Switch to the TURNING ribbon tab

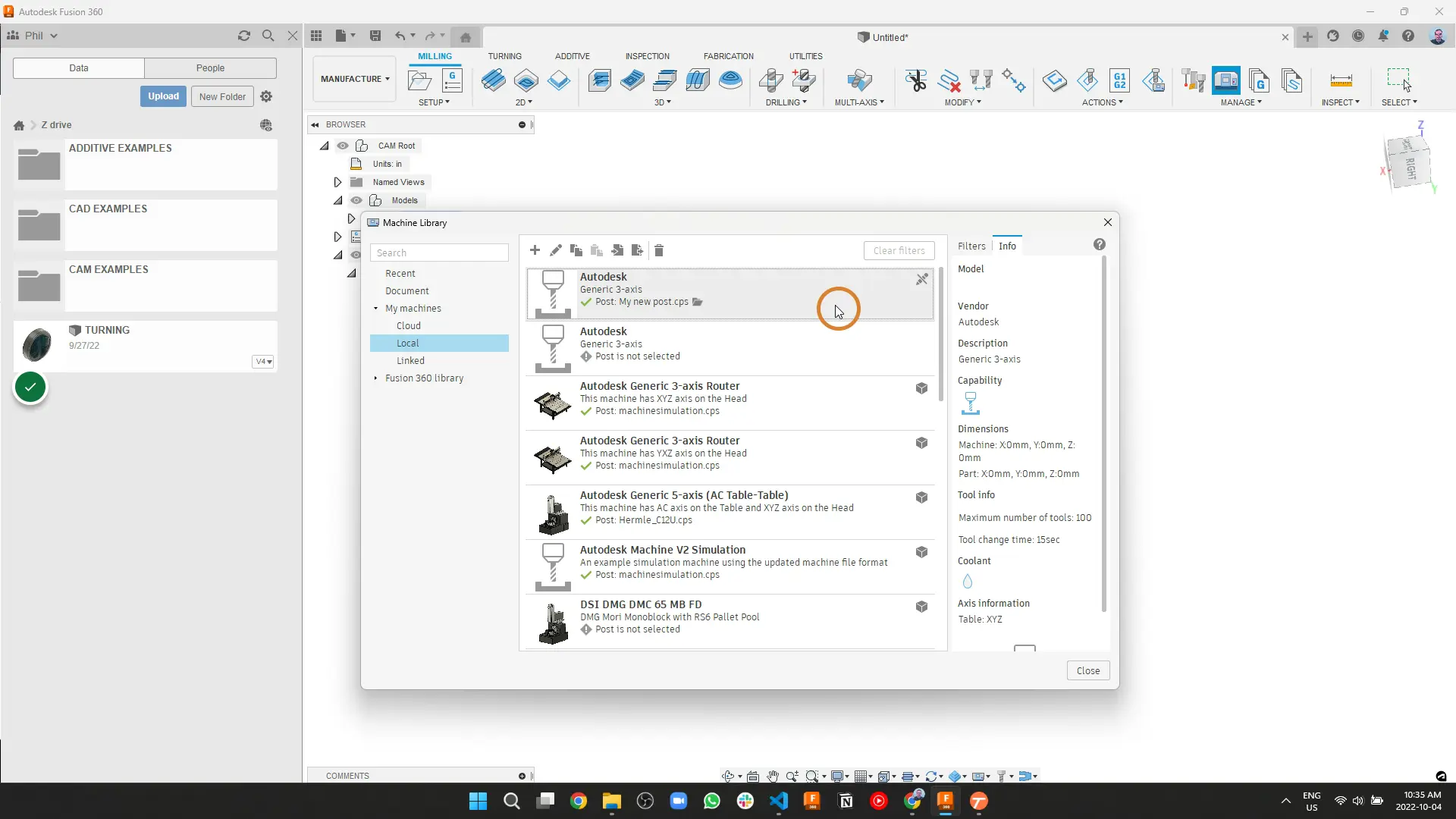504,56
